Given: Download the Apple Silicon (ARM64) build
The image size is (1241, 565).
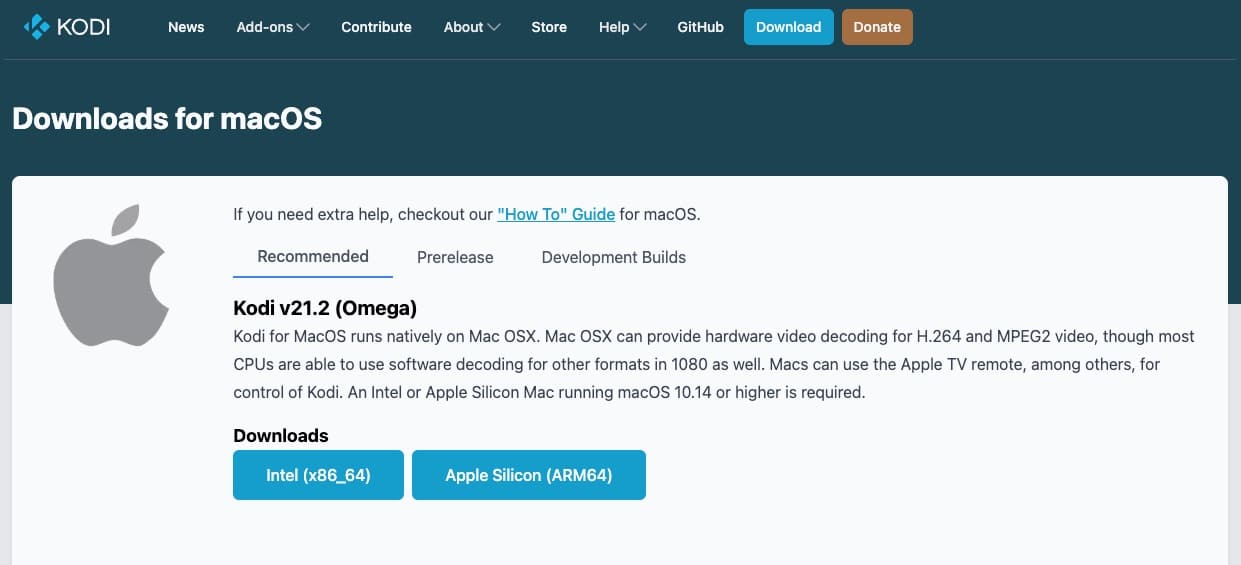Looking at the screenshot, I should point(529,475).
